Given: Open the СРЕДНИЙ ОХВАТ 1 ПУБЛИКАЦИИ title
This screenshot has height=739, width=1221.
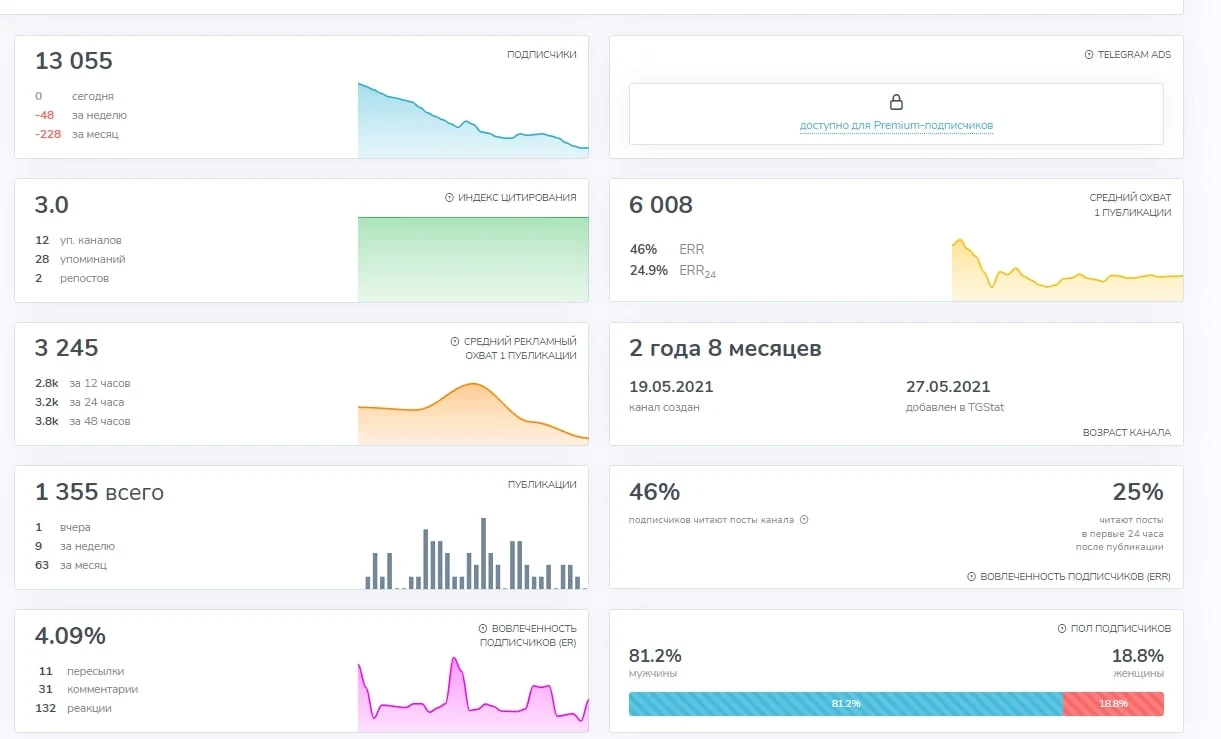Looking at the screenshot, I should (1130, 205).
